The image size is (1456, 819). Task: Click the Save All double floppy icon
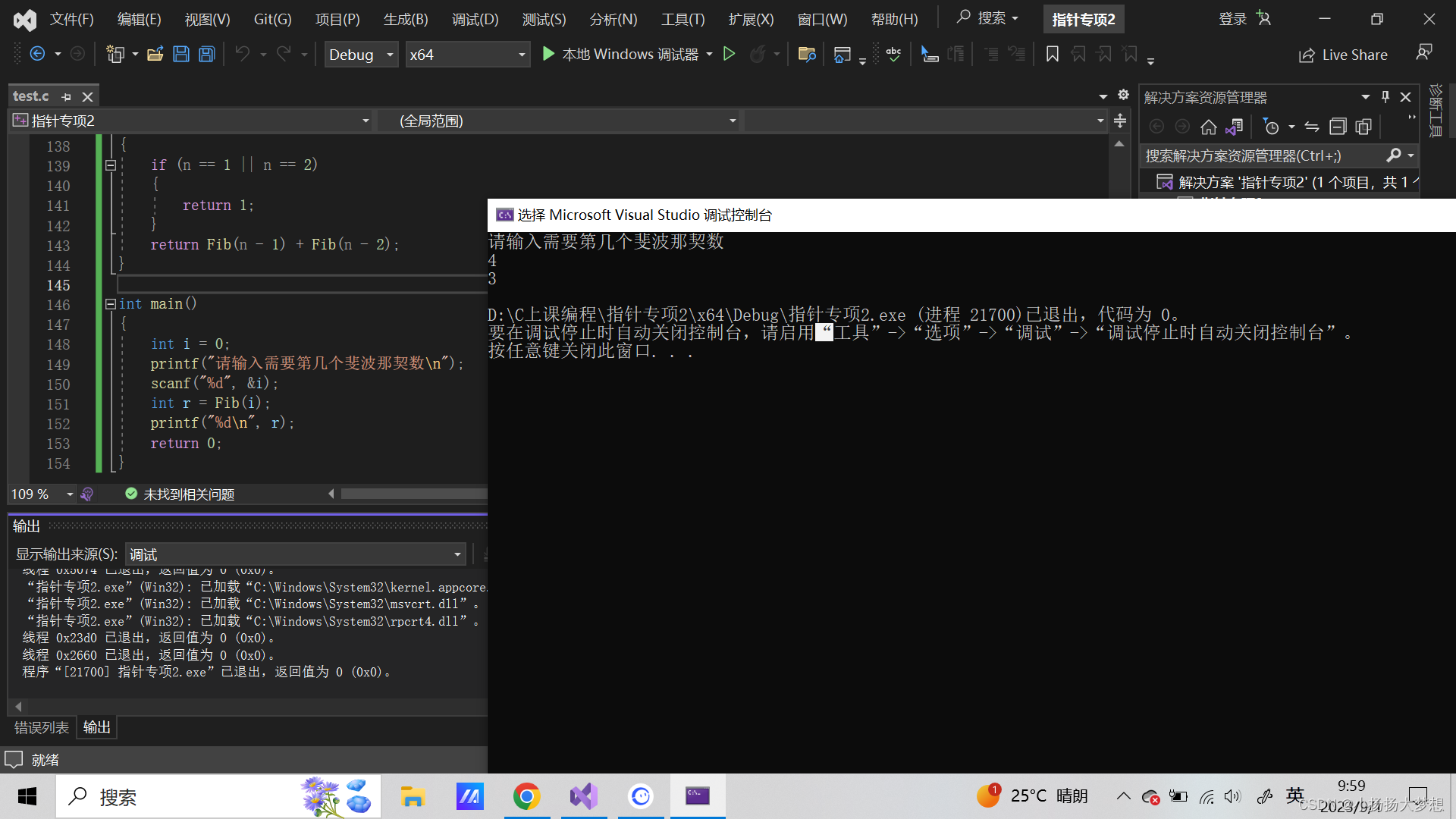pyautogui.click(x=207, y=54)
